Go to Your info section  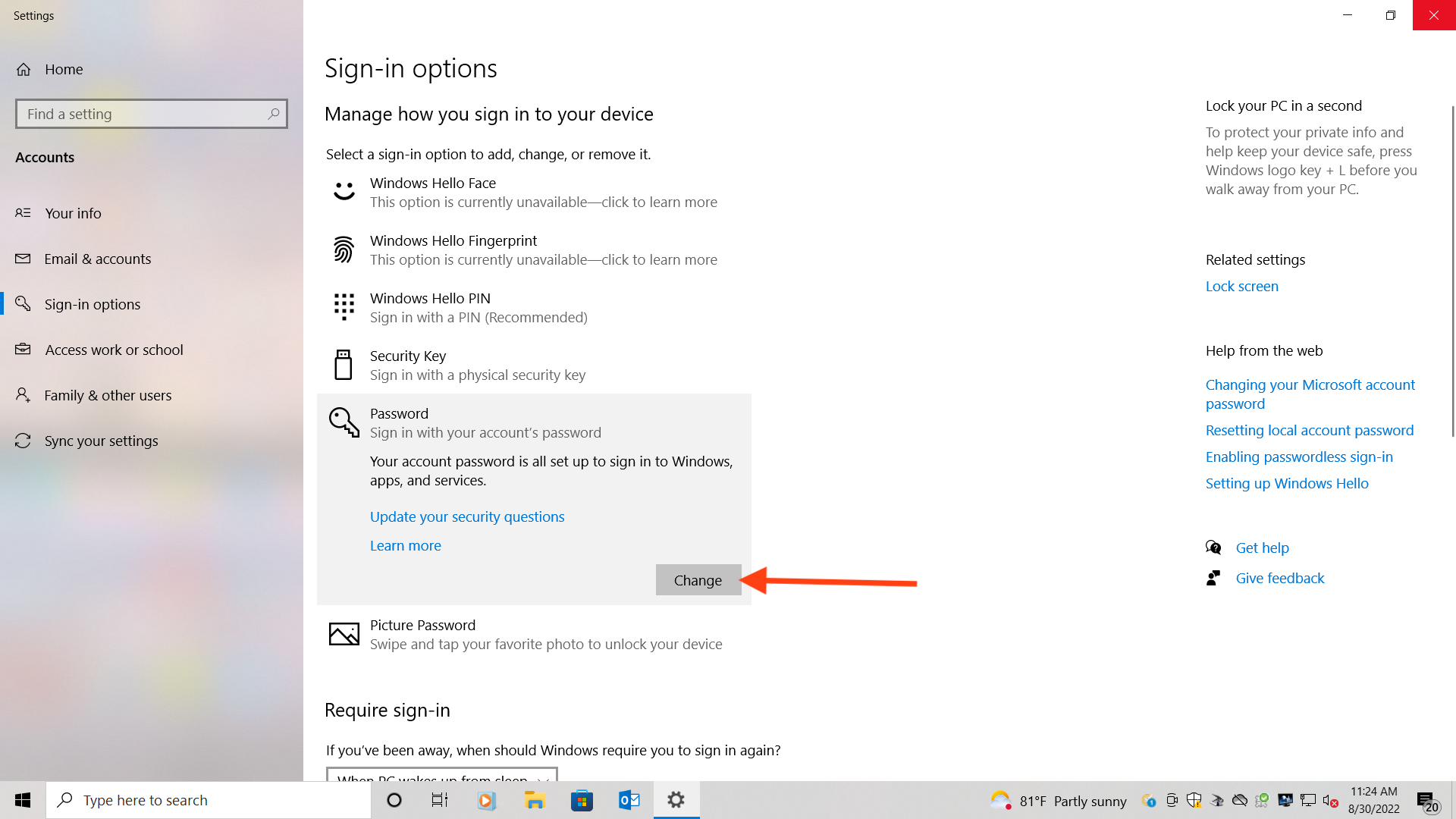(x=152, y=213)
